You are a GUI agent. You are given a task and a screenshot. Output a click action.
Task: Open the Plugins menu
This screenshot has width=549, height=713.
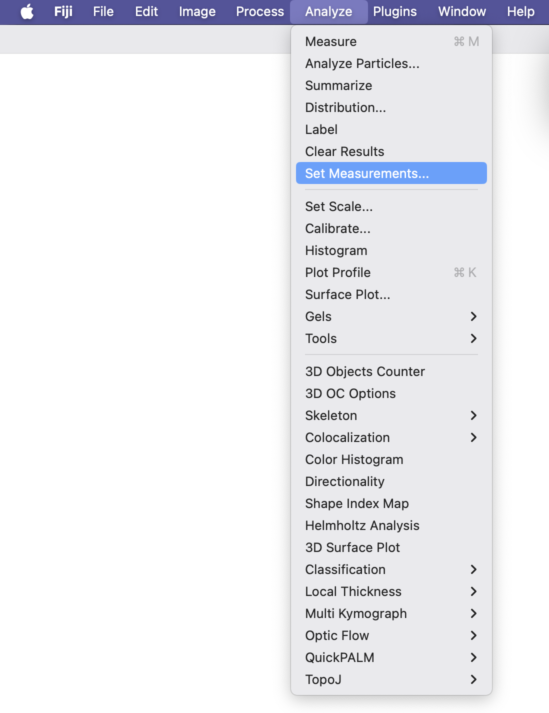(x=395, y=12)
